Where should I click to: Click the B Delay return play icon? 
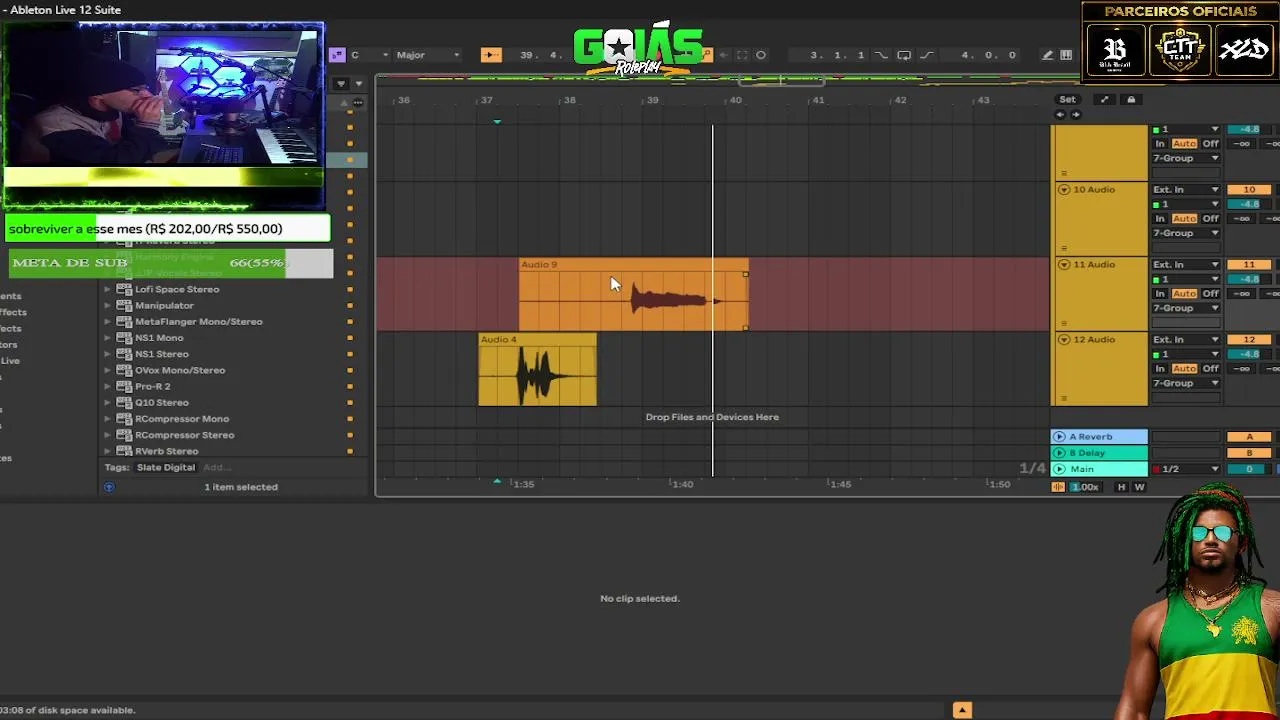[x=1059, y=453]
